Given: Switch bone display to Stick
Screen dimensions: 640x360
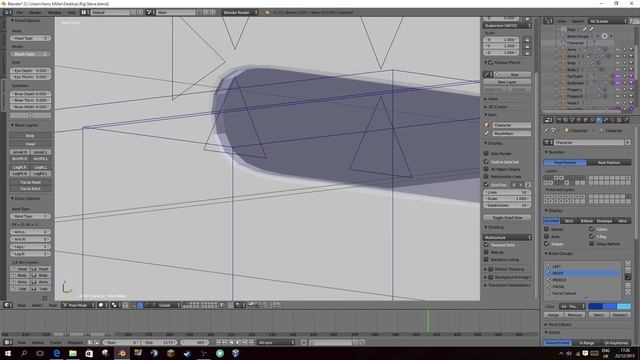Looking at the screenshot, I should pos(569,221).
